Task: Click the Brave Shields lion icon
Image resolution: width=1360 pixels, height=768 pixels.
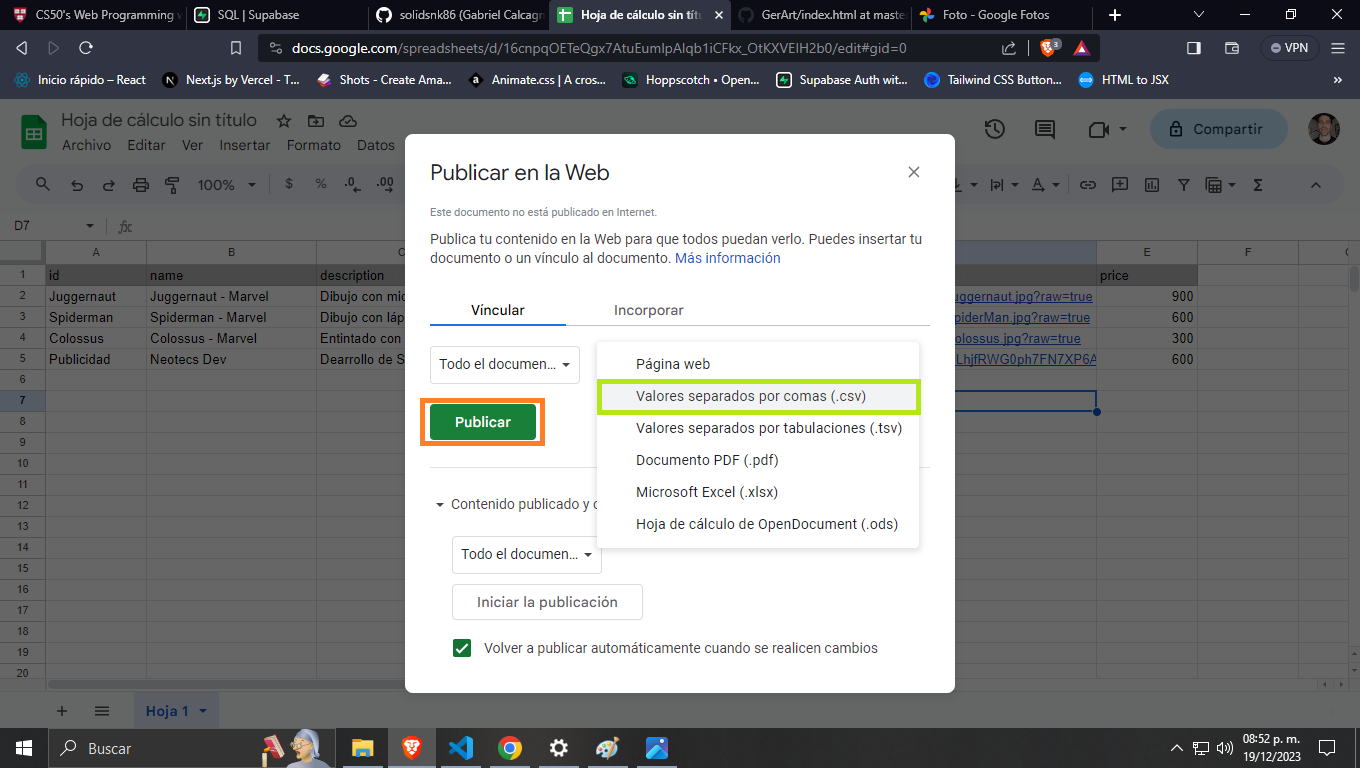Action: 1049,47
